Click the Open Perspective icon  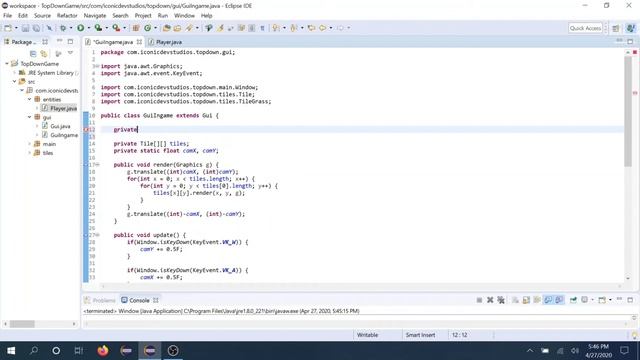click(x=616, y=28)
